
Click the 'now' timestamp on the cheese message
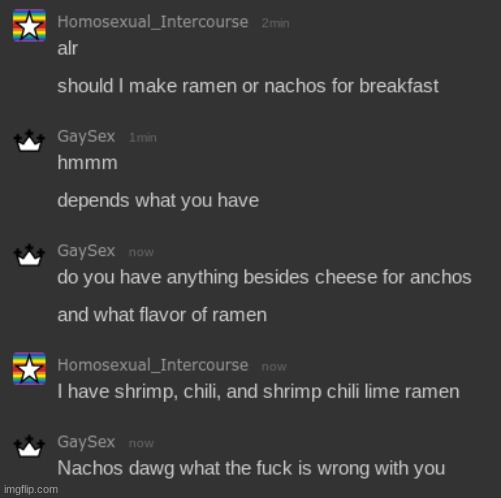[141, 252]
